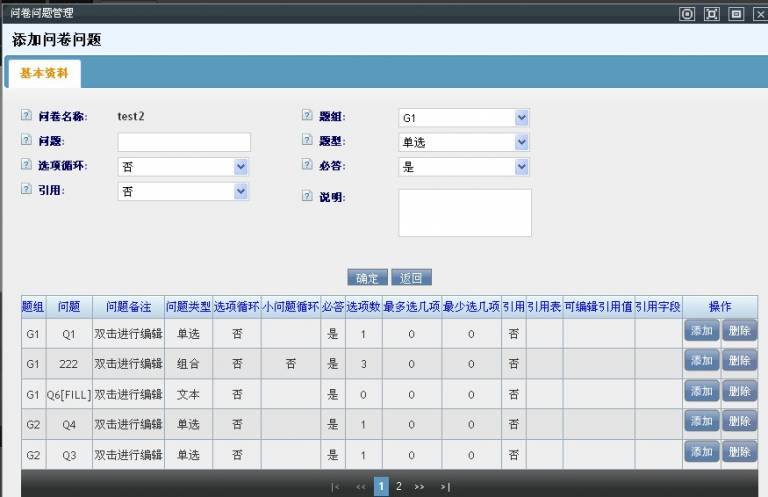The image size is (768, 497).
Task: Expand the 必答 dropdown
Action: tap(464, 167)
